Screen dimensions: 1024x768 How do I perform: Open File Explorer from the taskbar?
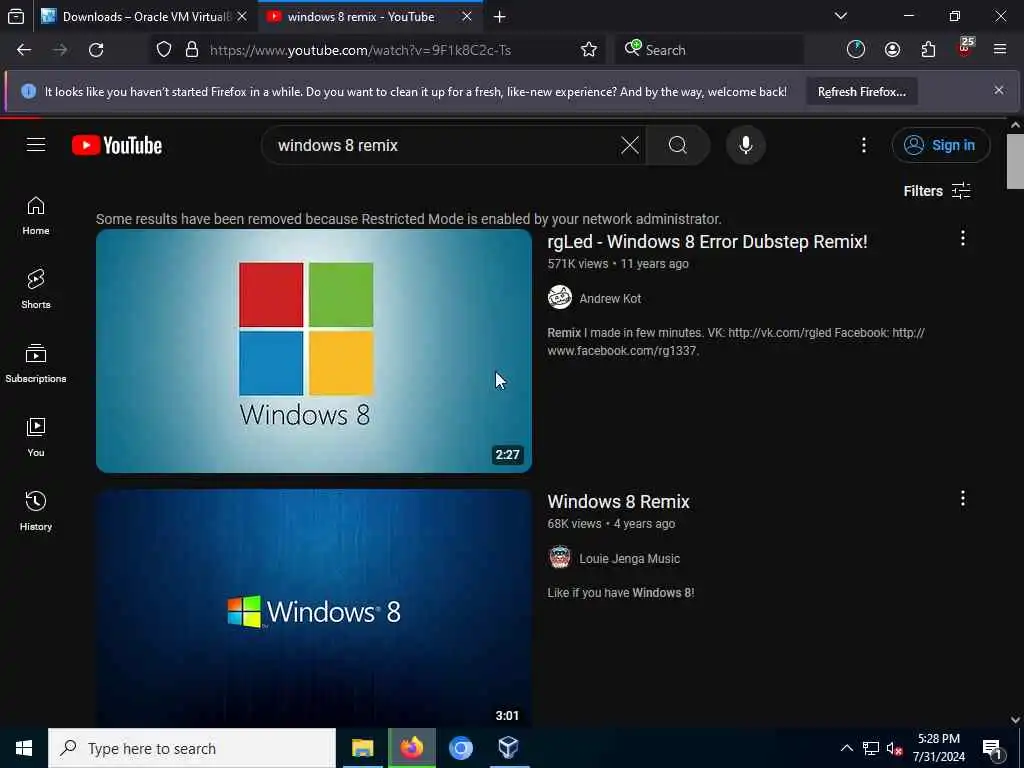pyautogui.click(x=362, y=748)
